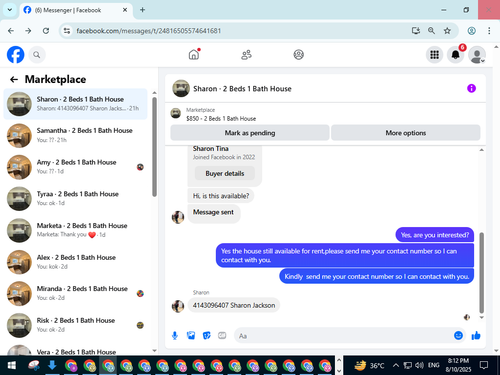500x375 pixels.
Task: Click the Sharon Jackson phone number message
Action: pyautogui.click(x=234, y=305)
